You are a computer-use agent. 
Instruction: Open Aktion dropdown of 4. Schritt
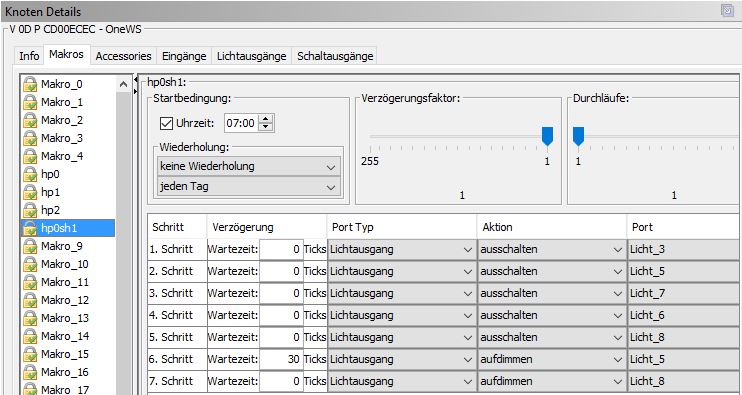pyautogui.click(x=552, y=315)
